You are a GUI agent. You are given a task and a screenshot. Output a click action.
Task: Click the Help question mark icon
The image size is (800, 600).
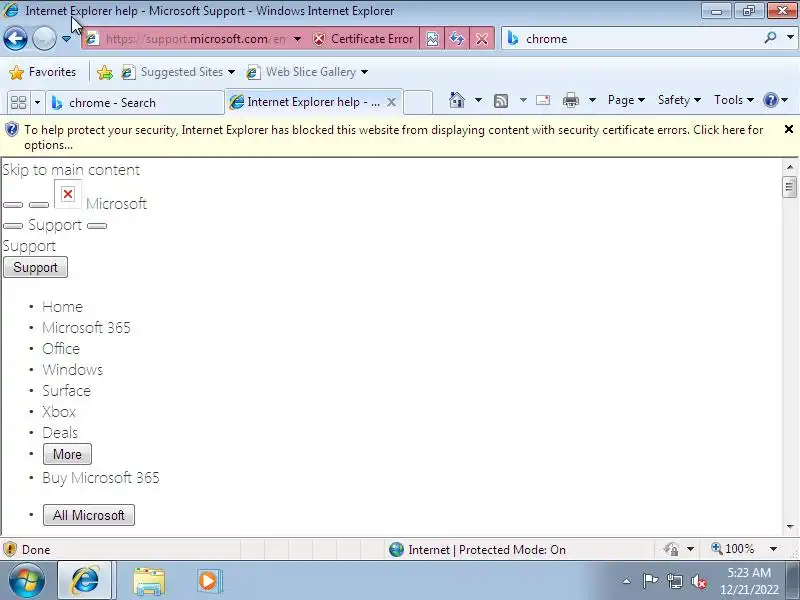(x=770, y=100)
